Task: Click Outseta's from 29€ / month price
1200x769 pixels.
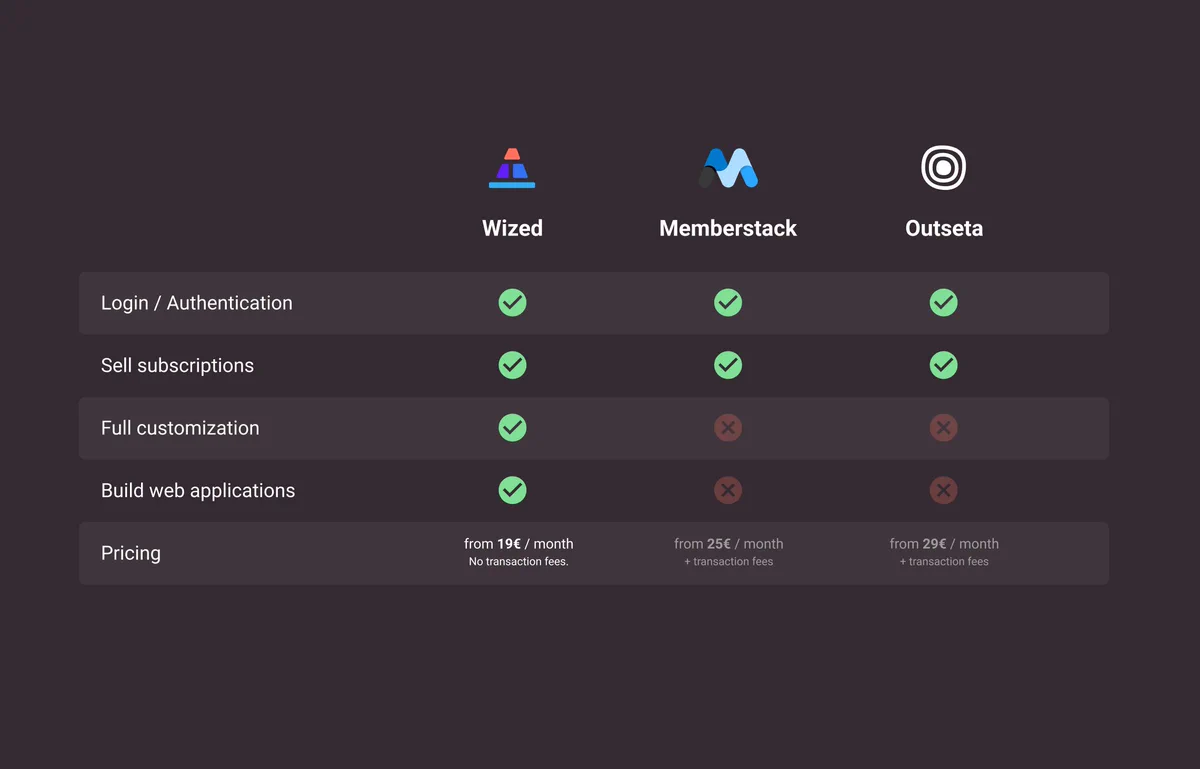Action: (944, 544)
